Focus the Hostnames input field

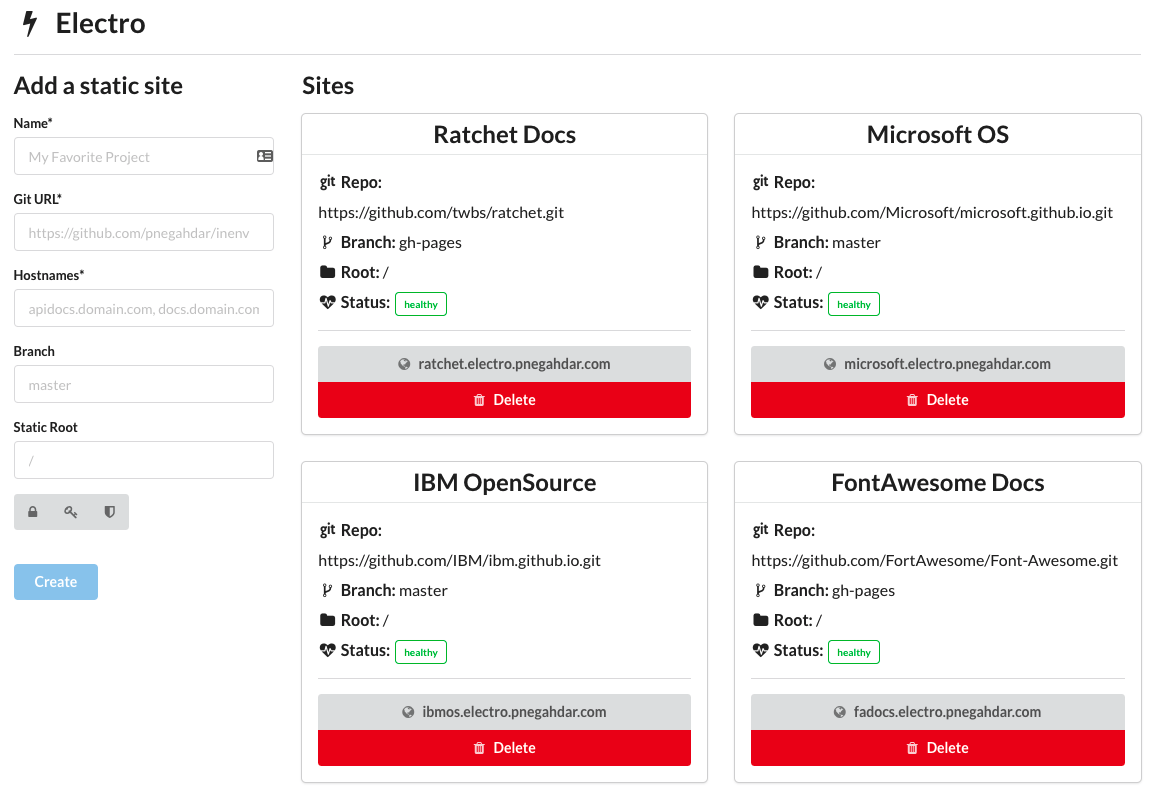[144, 308]
